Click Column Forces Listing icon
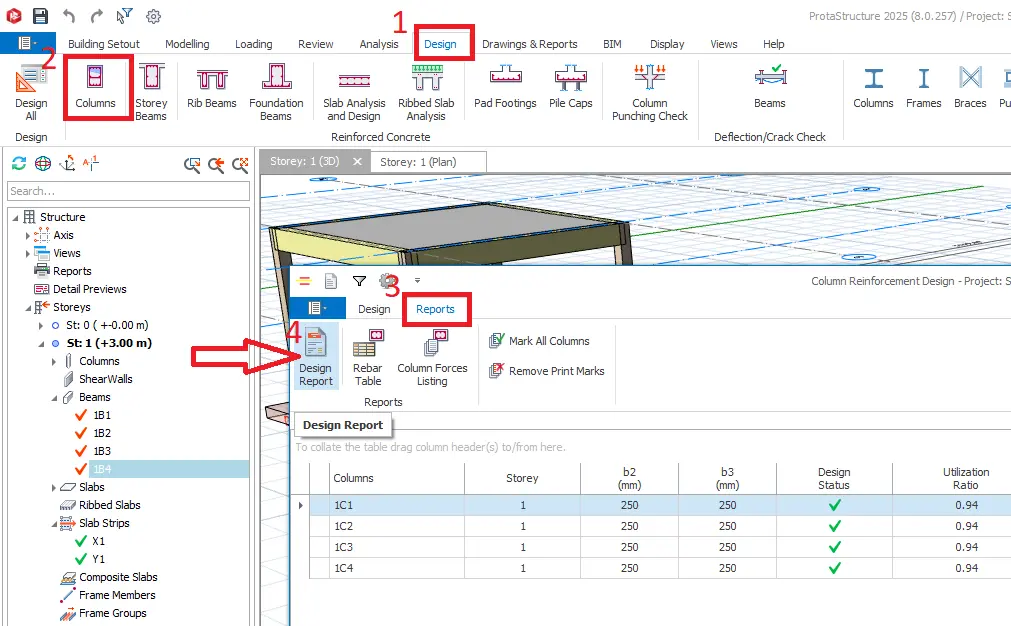 [432, 357]
